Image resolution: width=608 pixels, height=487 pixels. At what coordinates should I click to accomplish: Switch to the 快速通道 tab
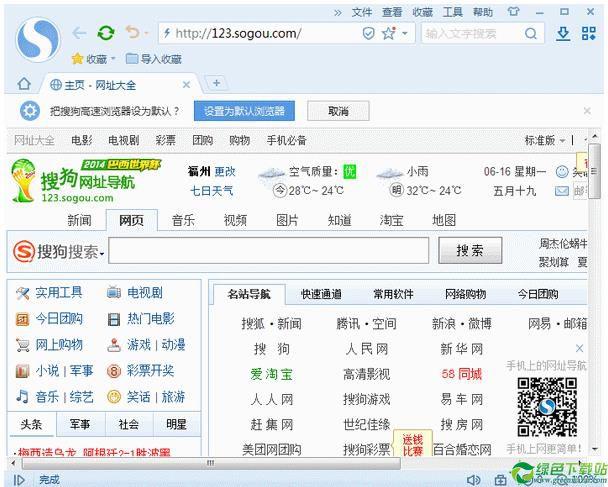pos(321,294)
